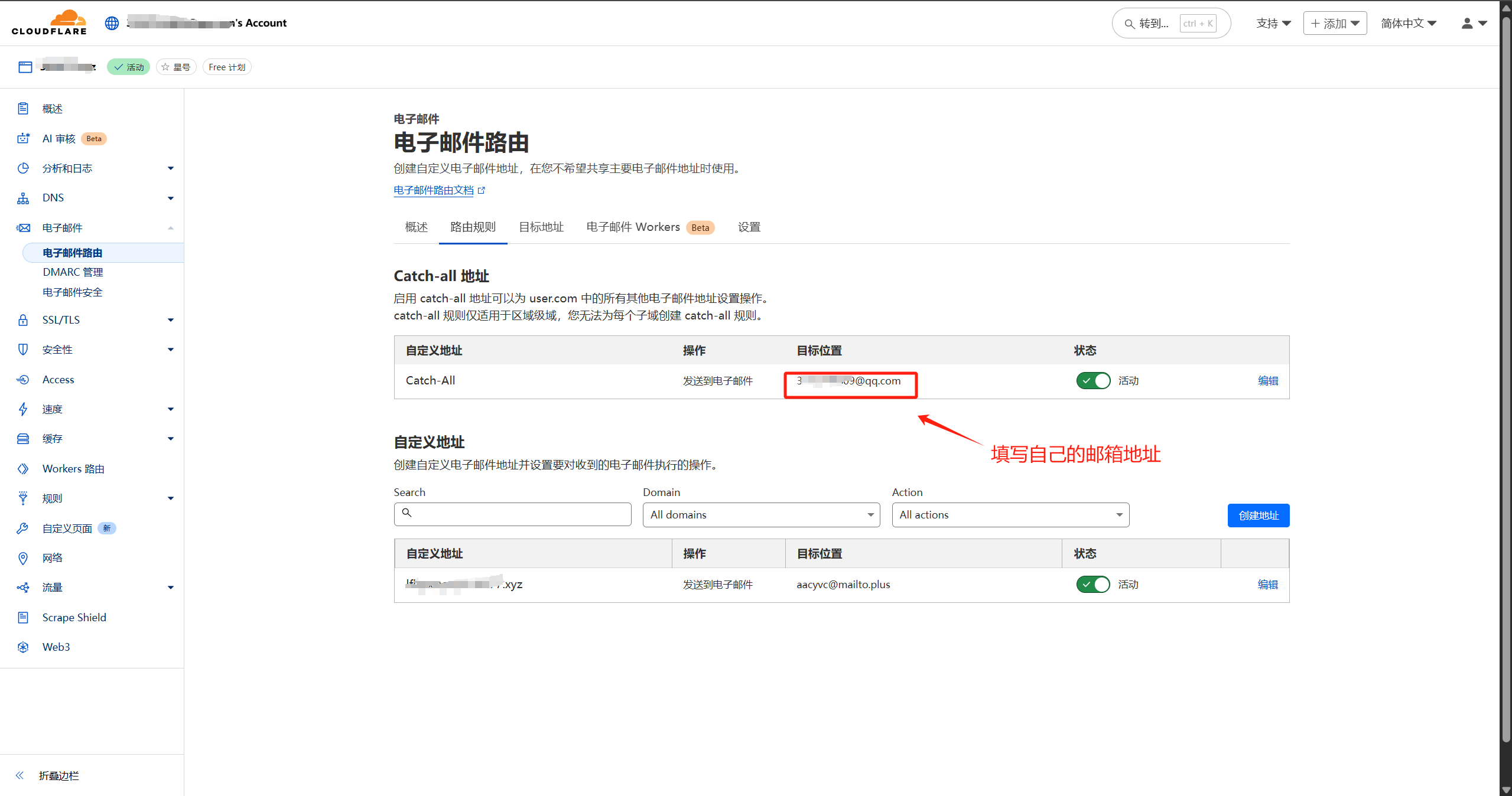Disable the Catch-All rule toggle

[x=1093, y=381]
